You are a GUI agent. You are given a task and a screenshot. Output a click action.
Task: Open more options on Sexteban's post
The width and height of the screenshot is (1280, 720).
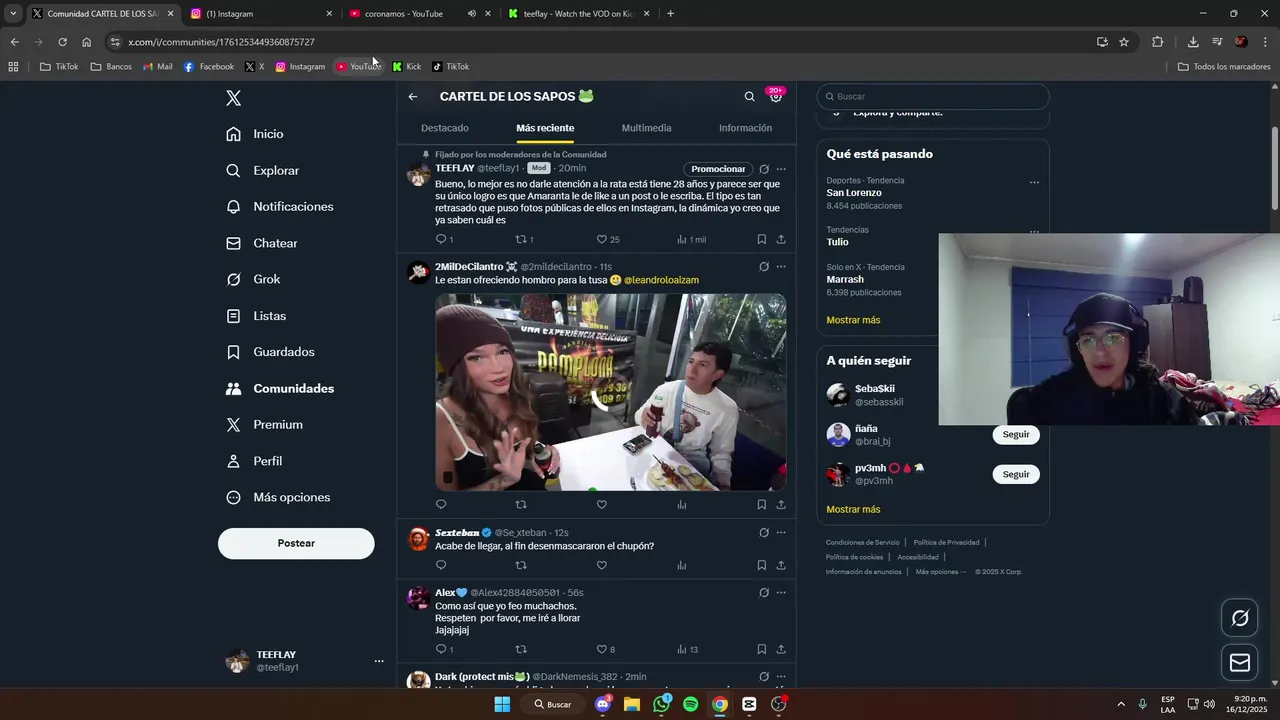(x=781, y=533)
